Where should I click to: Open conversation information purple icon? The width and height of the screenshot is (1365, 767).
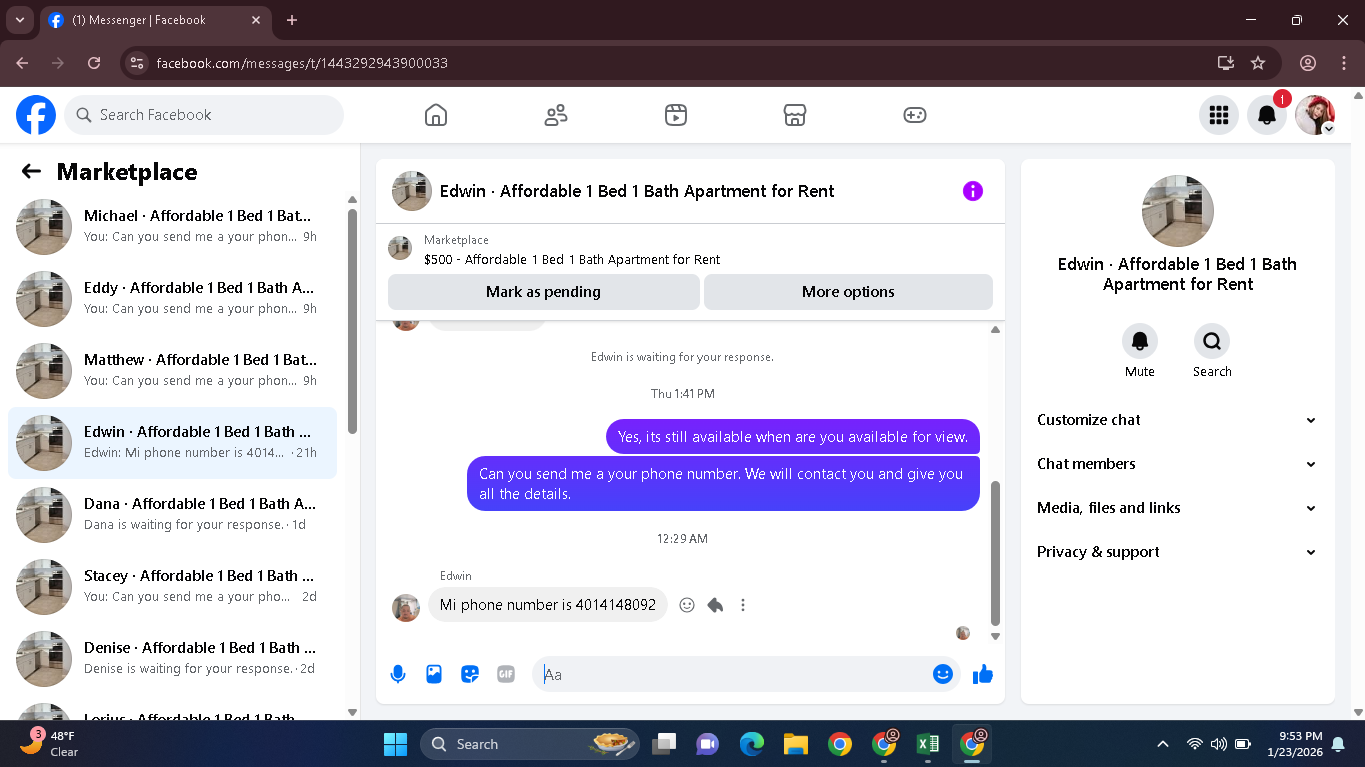point(973,191)
